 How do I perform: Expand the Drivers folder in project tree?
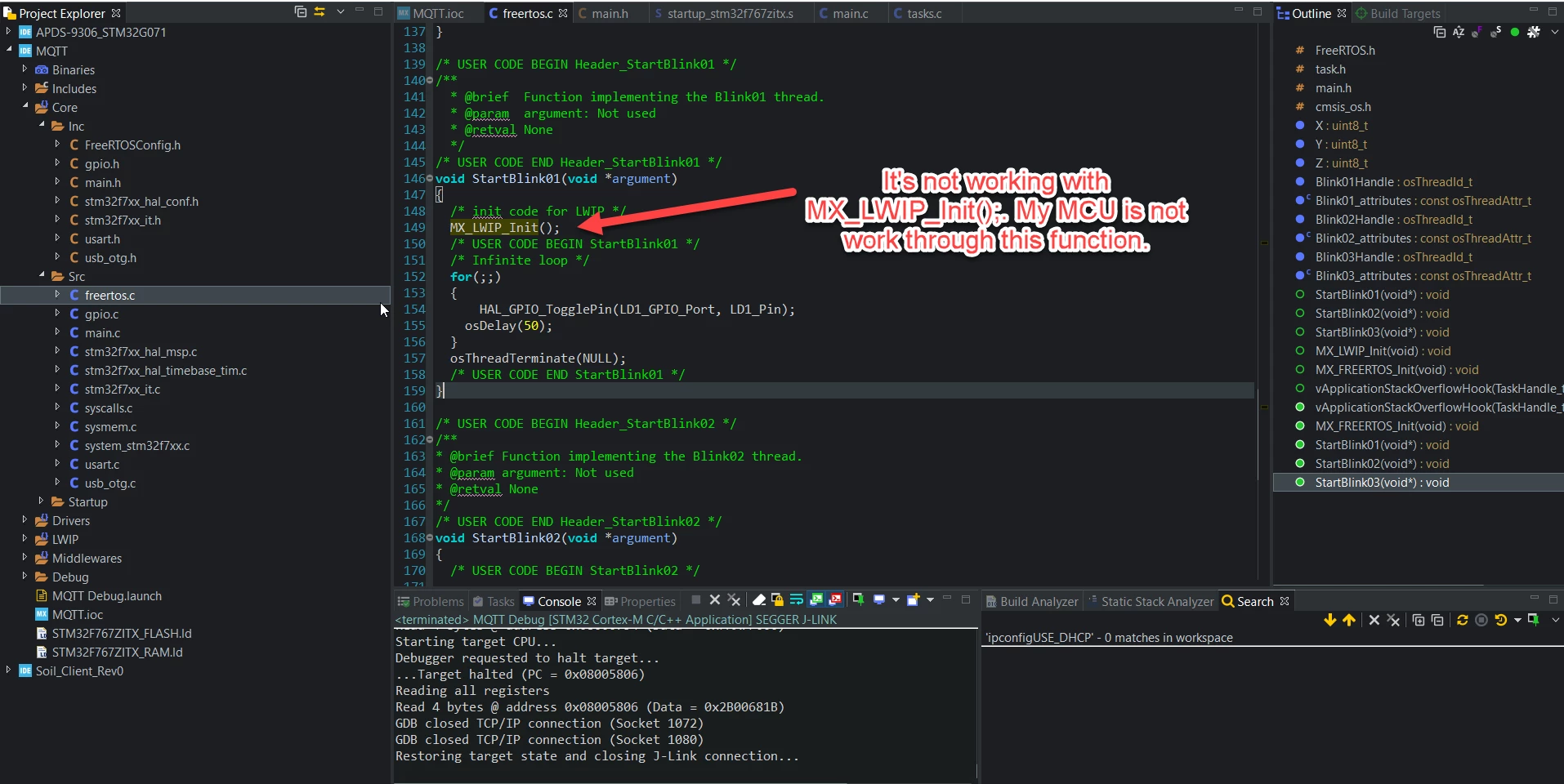coord(25,520)
